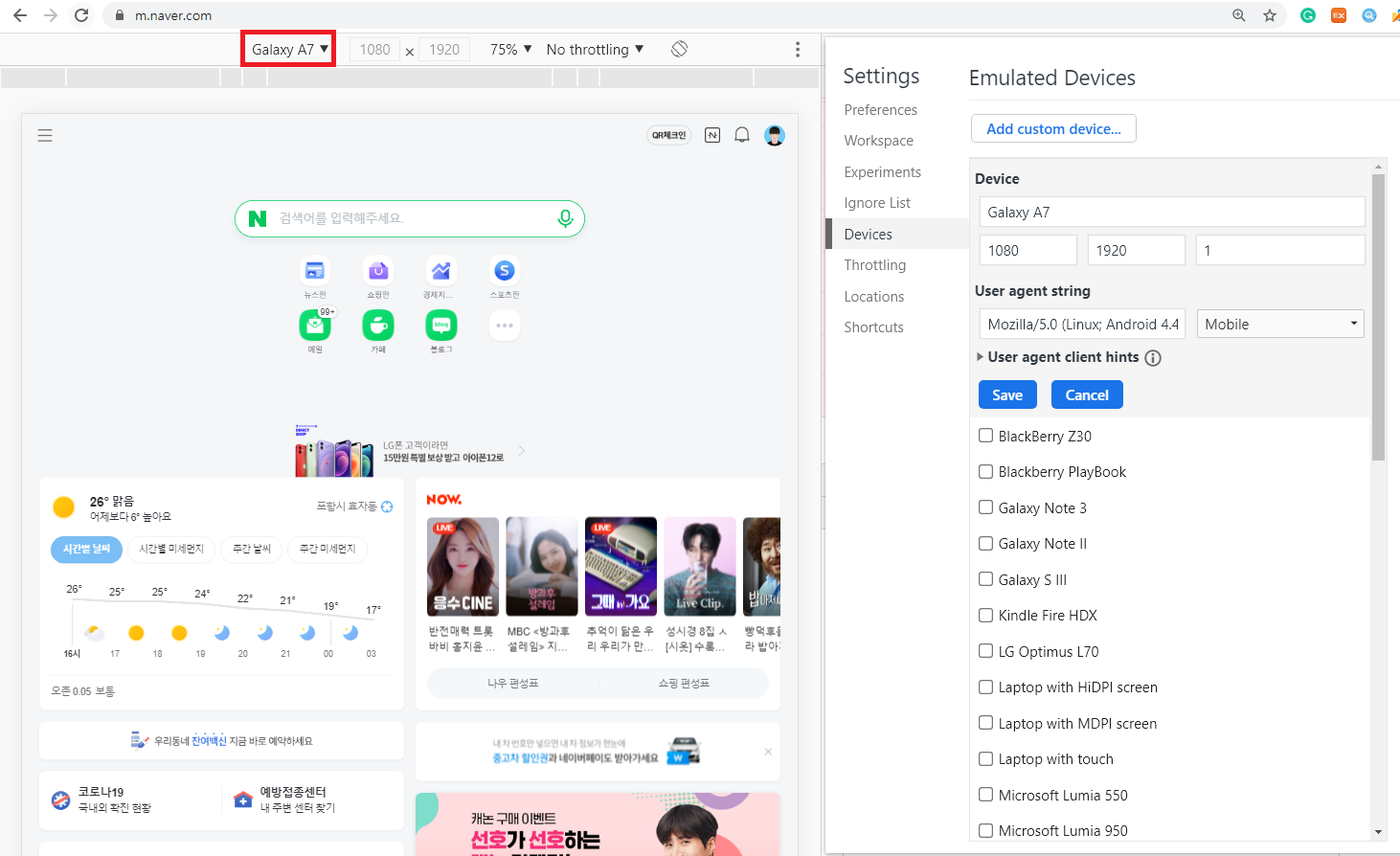Open Locations in Settings sidebar
This screenshot has width=1400, height=856.
(873, 297)
